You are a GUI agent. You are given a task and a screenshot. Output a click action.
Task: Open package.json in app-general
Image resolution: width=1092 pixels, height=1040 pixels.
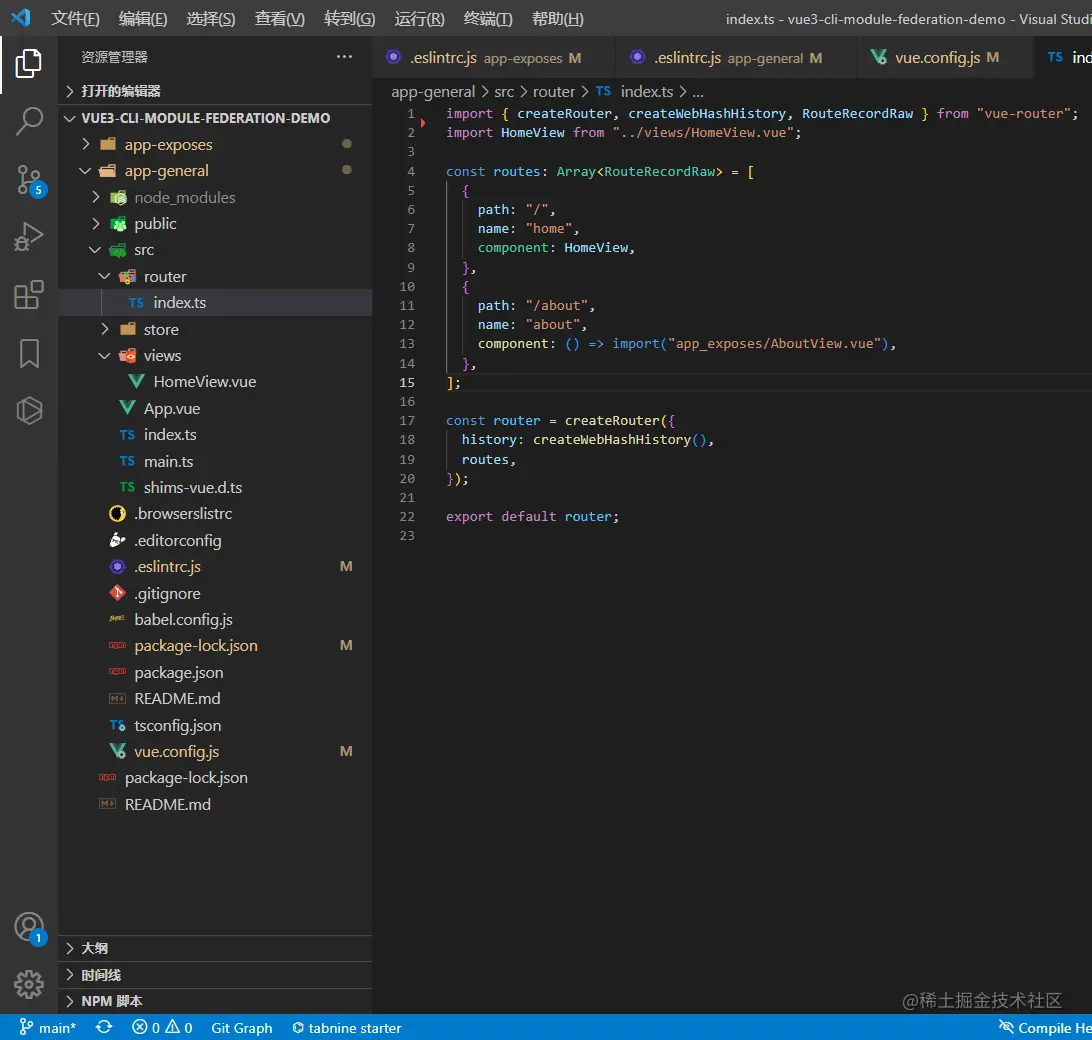point(214,672)
